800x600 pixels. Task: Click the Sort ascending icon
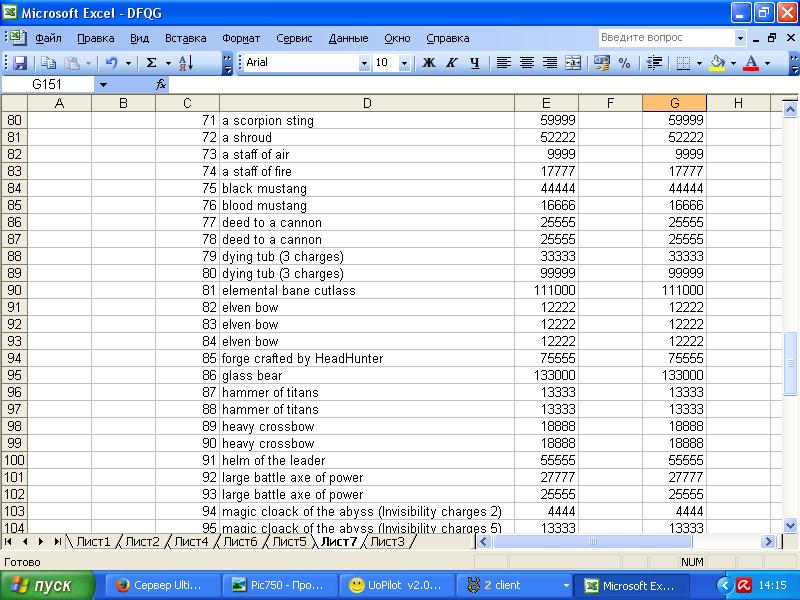pos(186,63)
